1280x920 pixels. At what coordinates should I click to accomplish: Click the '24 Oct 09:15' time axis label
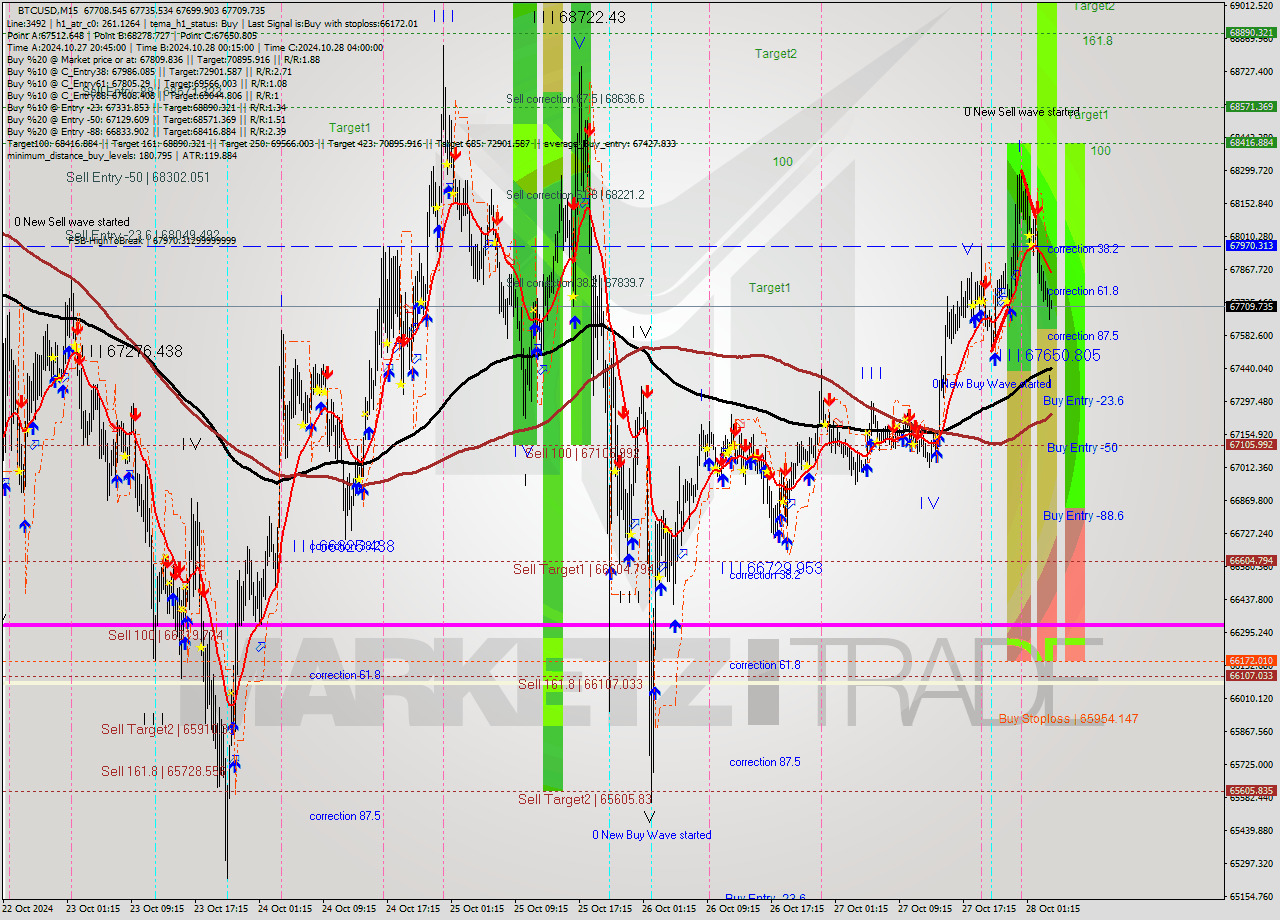(x=350, y=909)
